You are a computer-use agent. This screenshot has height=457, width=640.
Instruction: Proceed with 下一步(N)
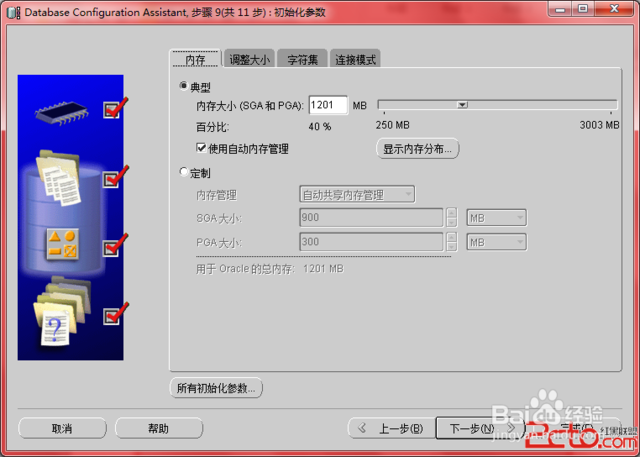(x=479, y=428)
